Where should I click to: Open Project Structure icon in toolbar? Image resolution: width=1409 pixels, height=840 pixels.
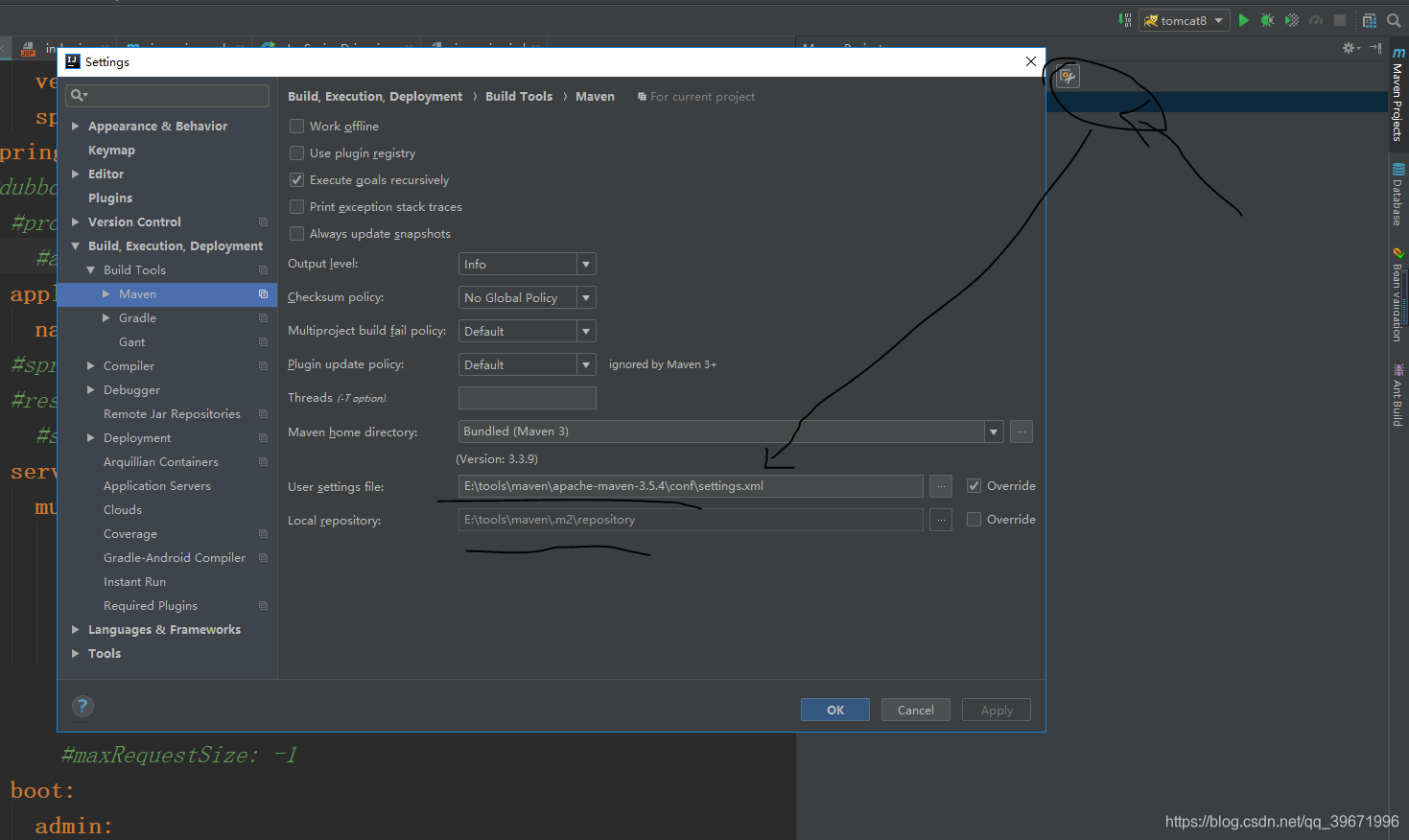coord(1370,20)
